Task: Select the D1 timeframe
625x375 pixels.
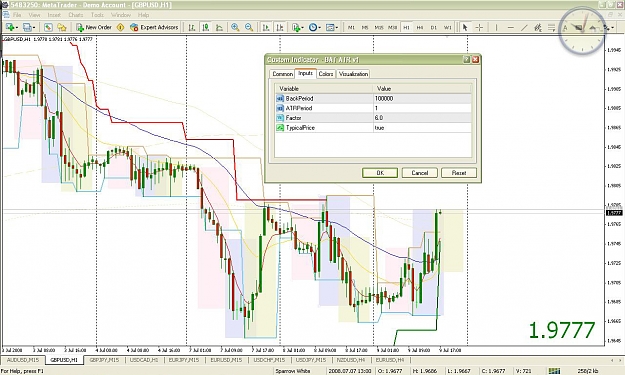Action: tap(434, 27)
